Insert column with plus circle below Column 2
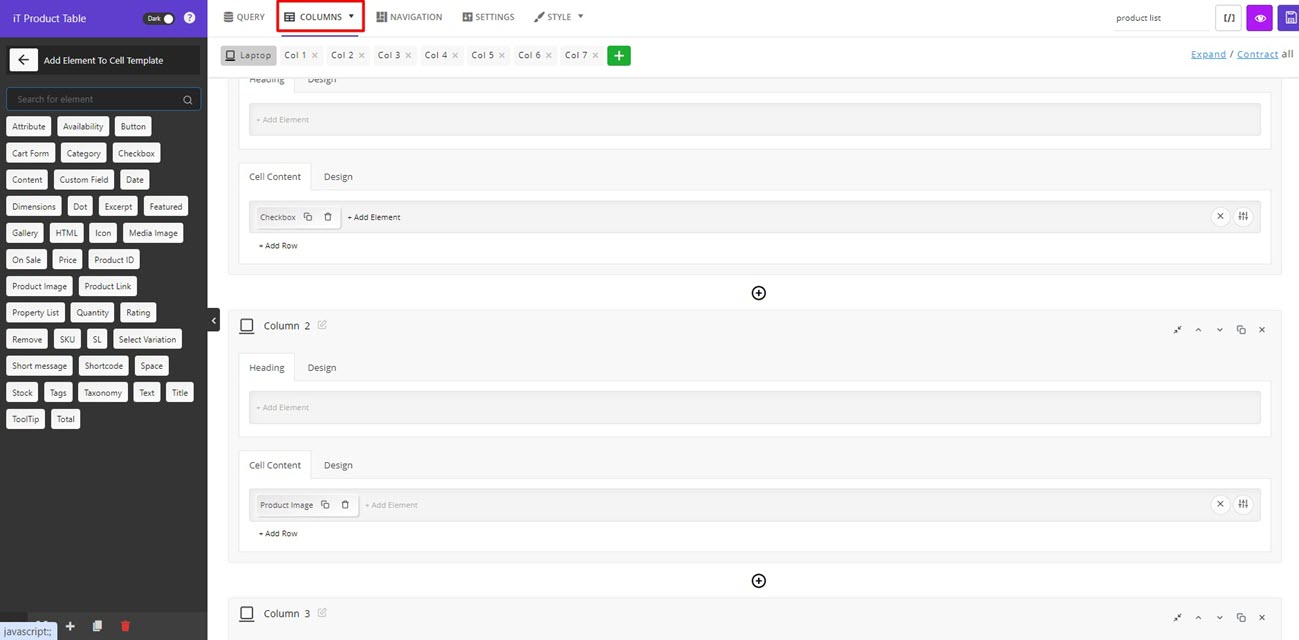This screenshot has width=1299, height=640. click(x=759, y=581)
